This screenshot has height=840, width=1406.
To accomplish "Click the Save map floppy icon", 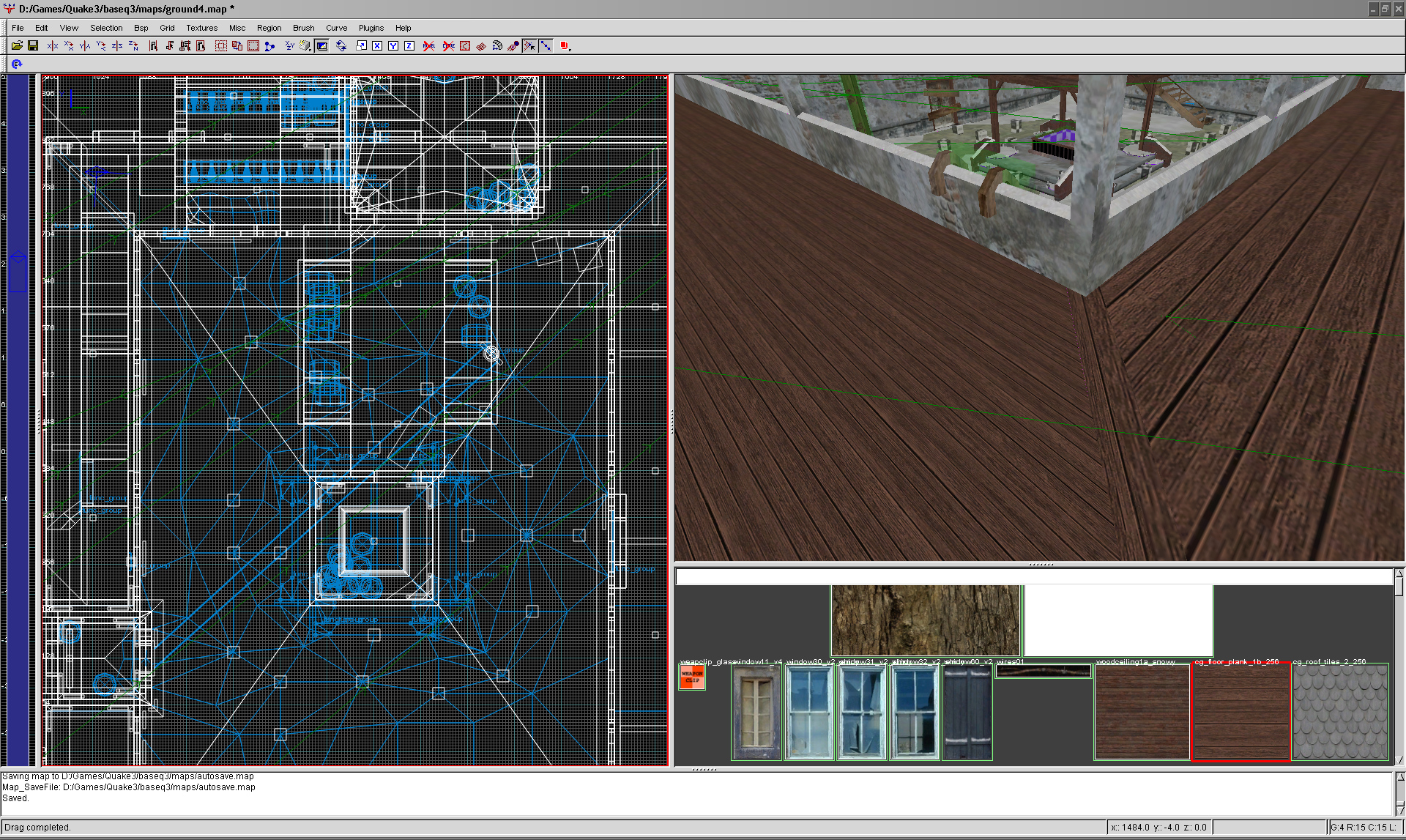I will 33,45.
